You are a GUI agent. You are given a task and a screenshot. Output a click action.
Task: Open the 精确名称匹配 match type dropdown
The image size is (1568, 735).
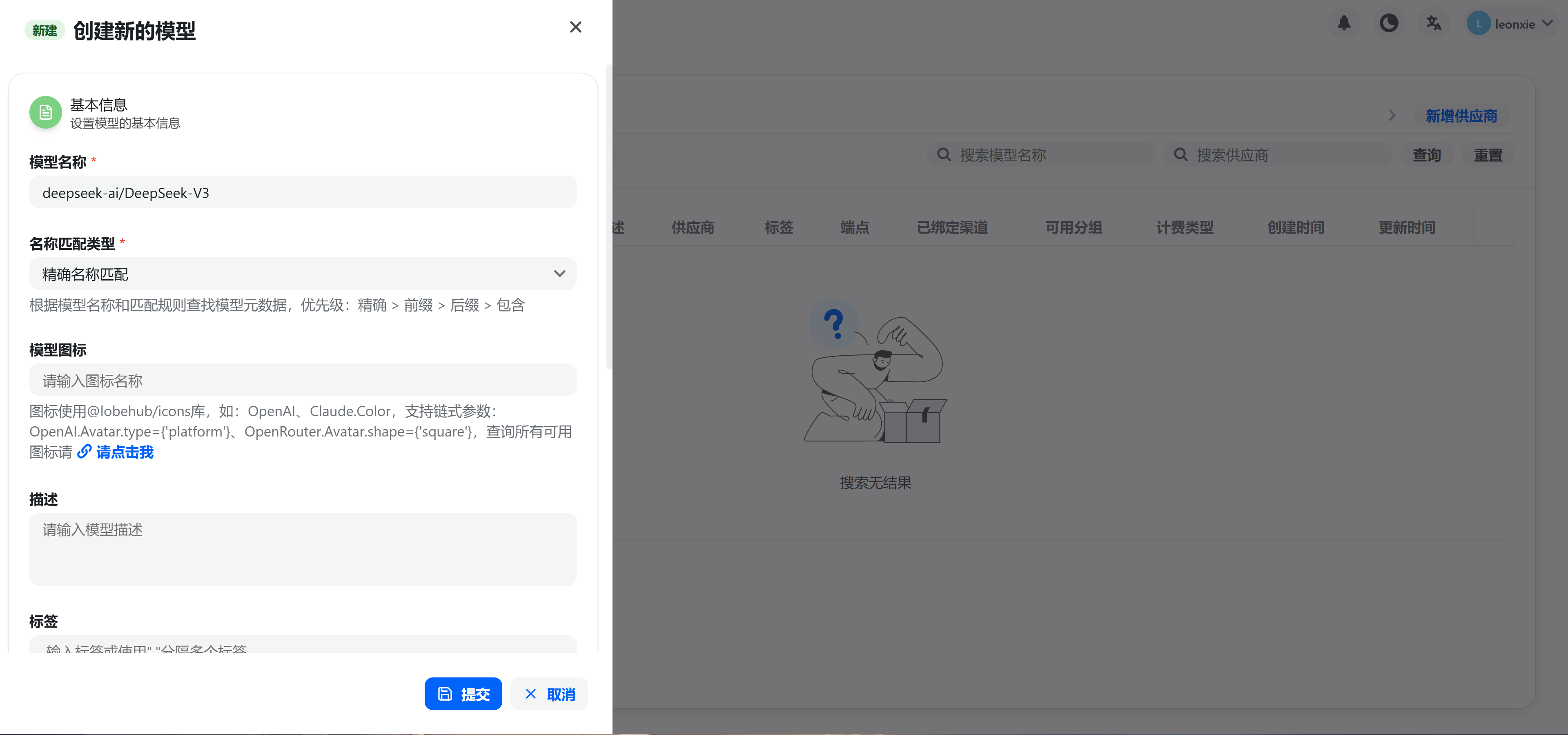[303, 274]
